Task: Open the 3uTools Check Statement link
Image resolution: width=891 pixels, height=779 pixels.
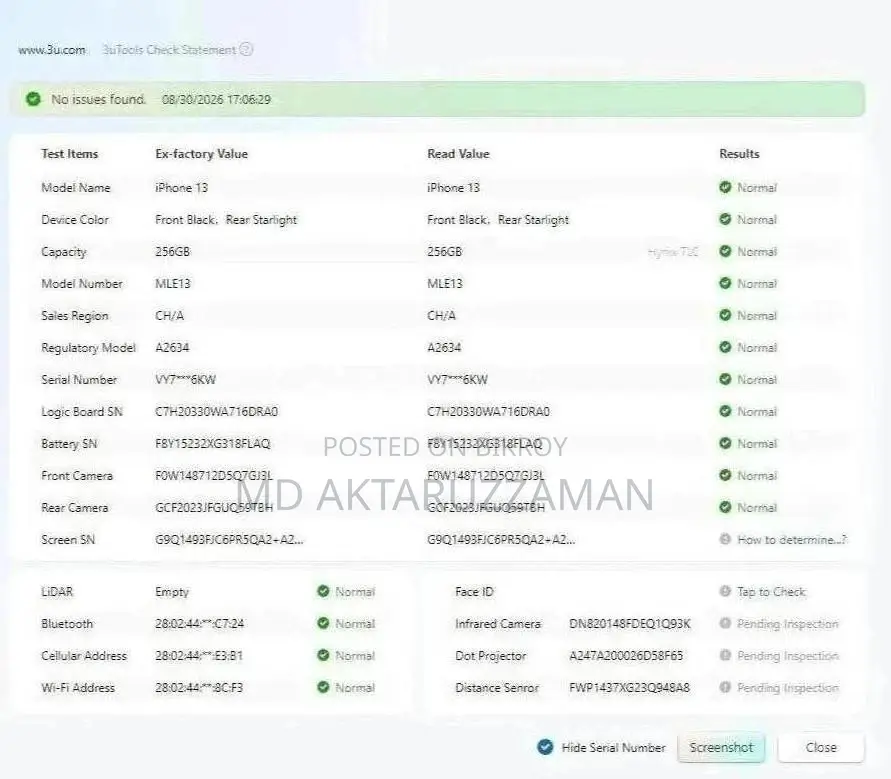Action: (x=169, y=50)
